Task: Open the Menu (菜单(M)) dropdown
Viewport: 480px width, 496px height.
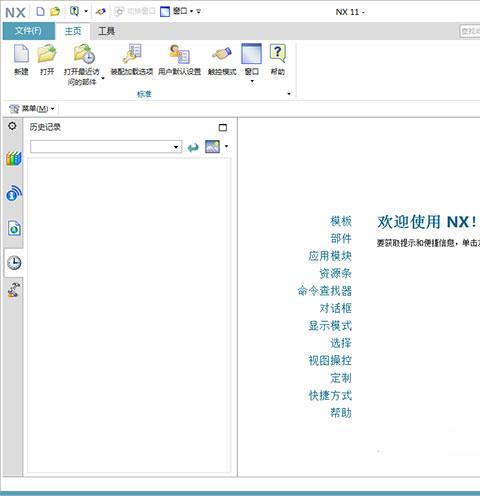Action: coord(32,109)
